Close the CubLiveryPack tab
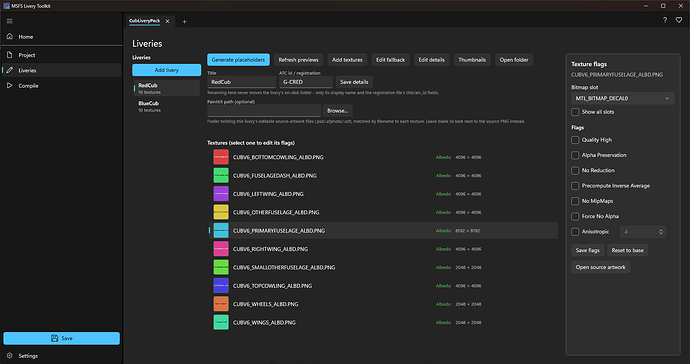Viewport: 690px width, 364px height. pos(167,21)
